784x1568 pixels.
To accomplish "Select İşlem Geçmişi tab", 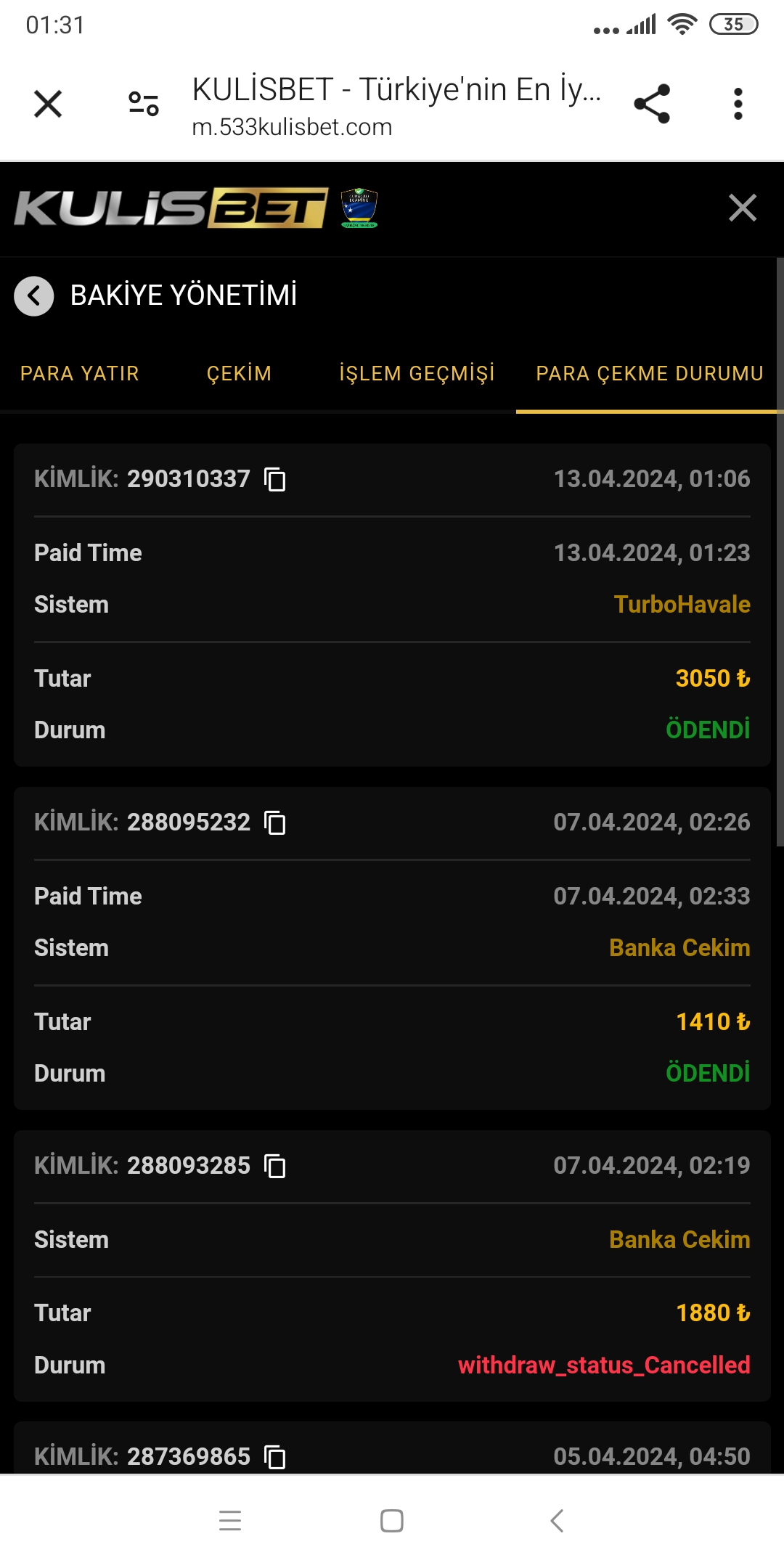I will click(x=417, y=374).
